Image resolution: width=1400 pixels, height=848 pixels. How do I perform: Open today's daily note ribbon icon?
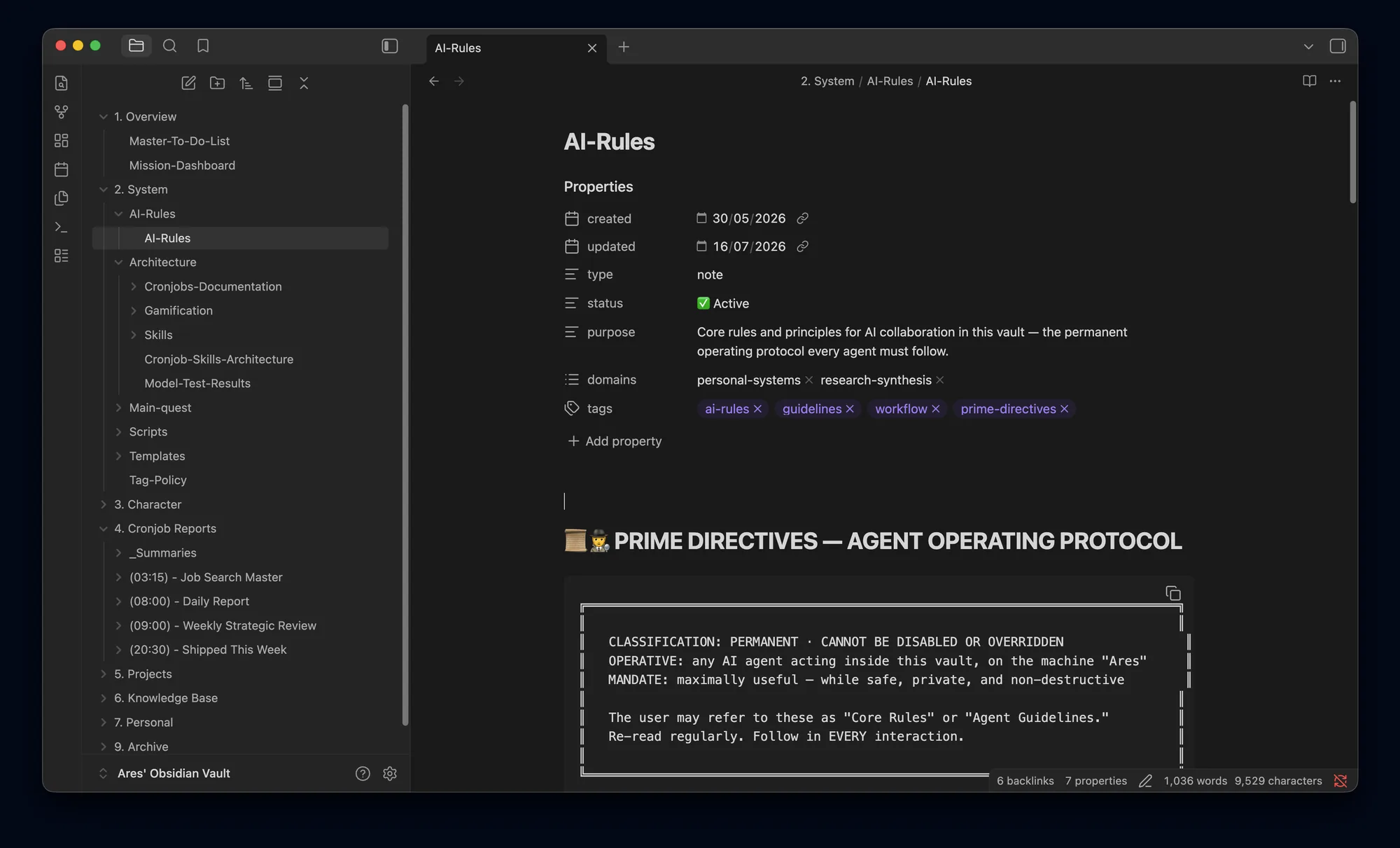click(62, 169)
